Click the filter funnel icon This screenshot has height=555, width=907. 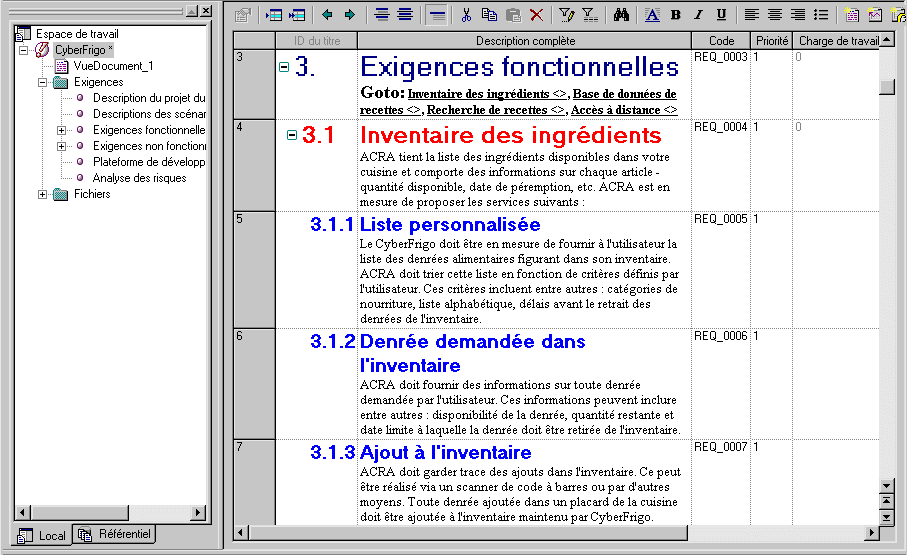(566, 14)
